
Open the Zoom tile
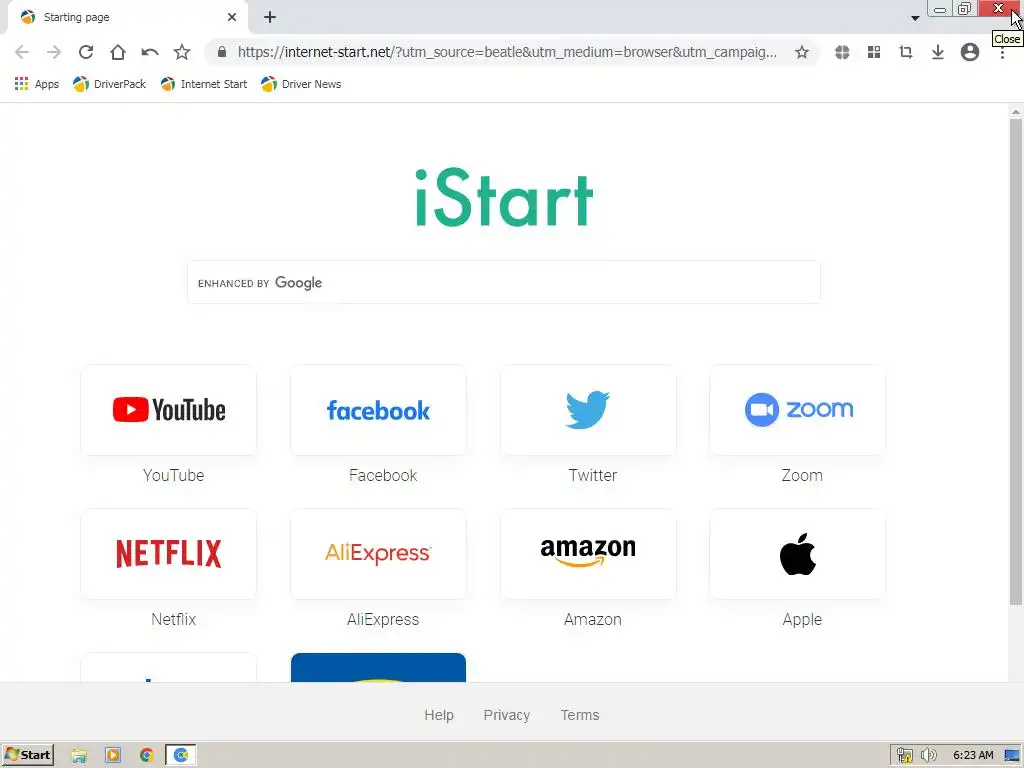[797, 410]
